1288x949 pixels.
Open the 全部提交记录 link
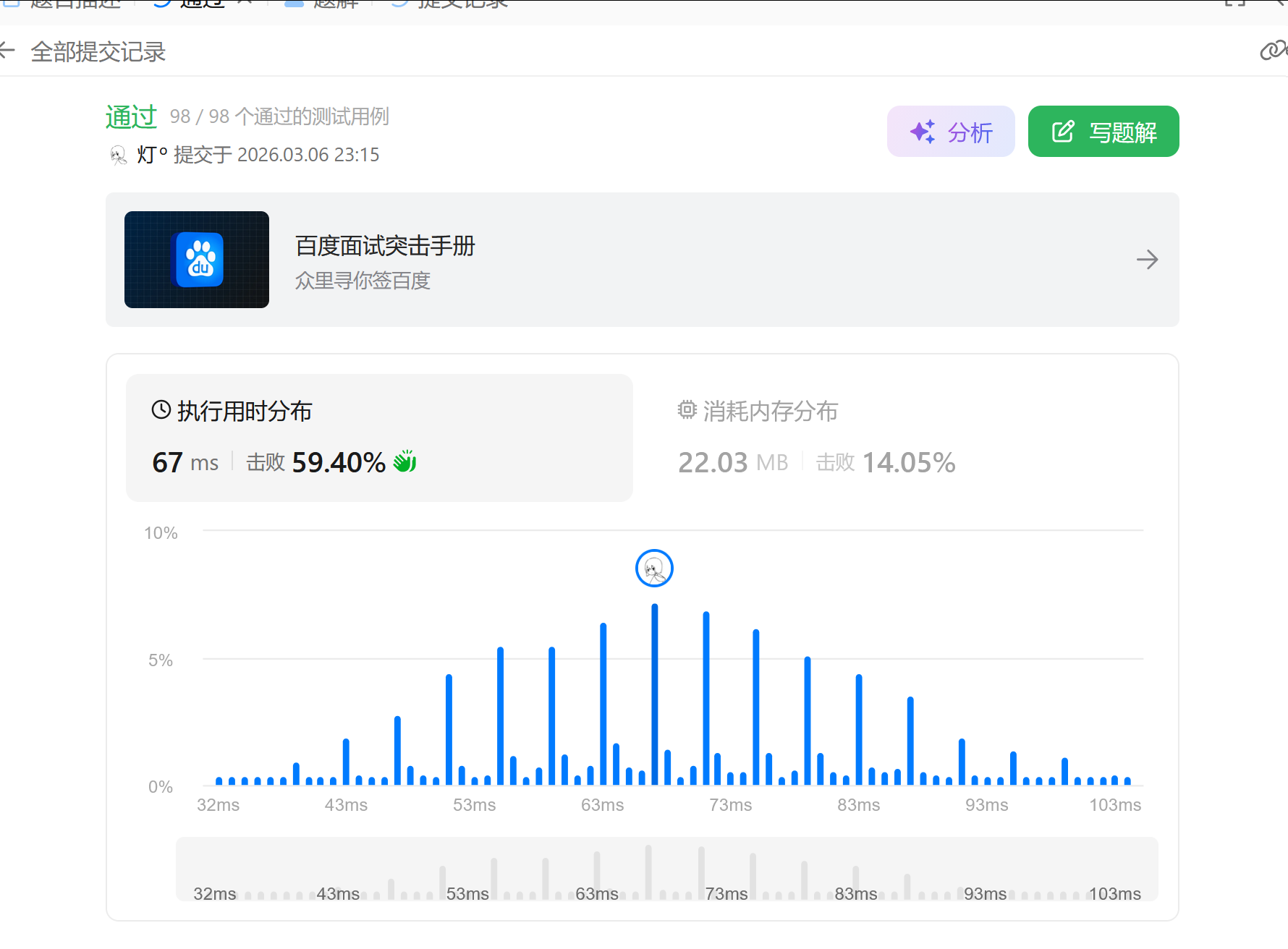pyautogui.click(x=98, y=52)
